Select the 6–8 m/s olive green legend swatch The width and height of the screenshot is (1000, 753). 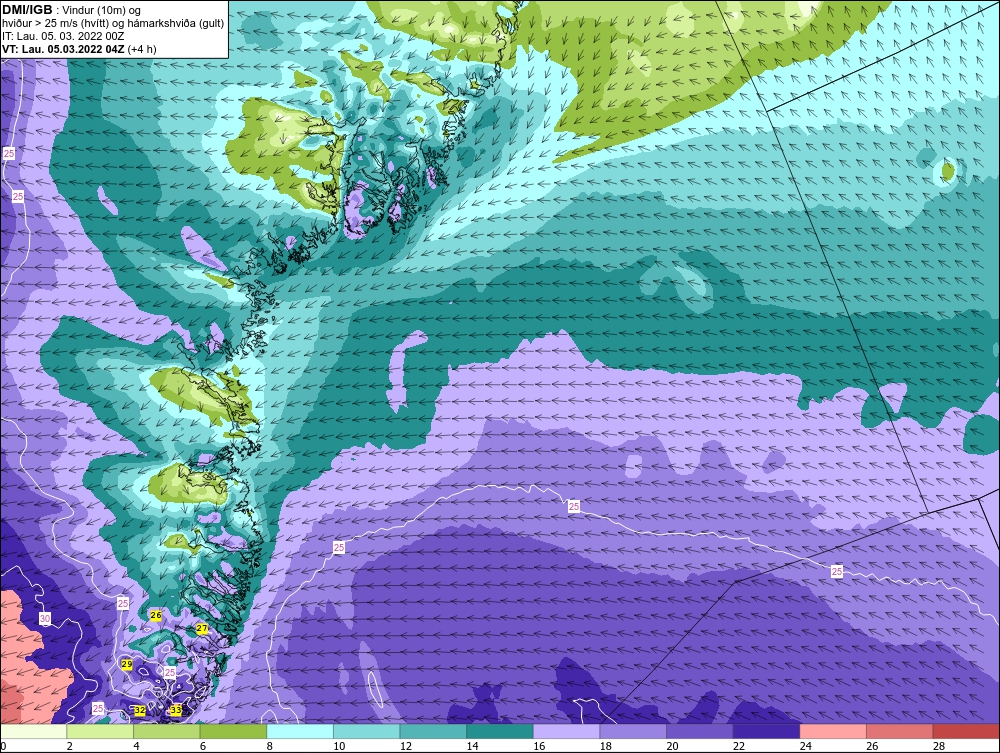tap(233, 731)
